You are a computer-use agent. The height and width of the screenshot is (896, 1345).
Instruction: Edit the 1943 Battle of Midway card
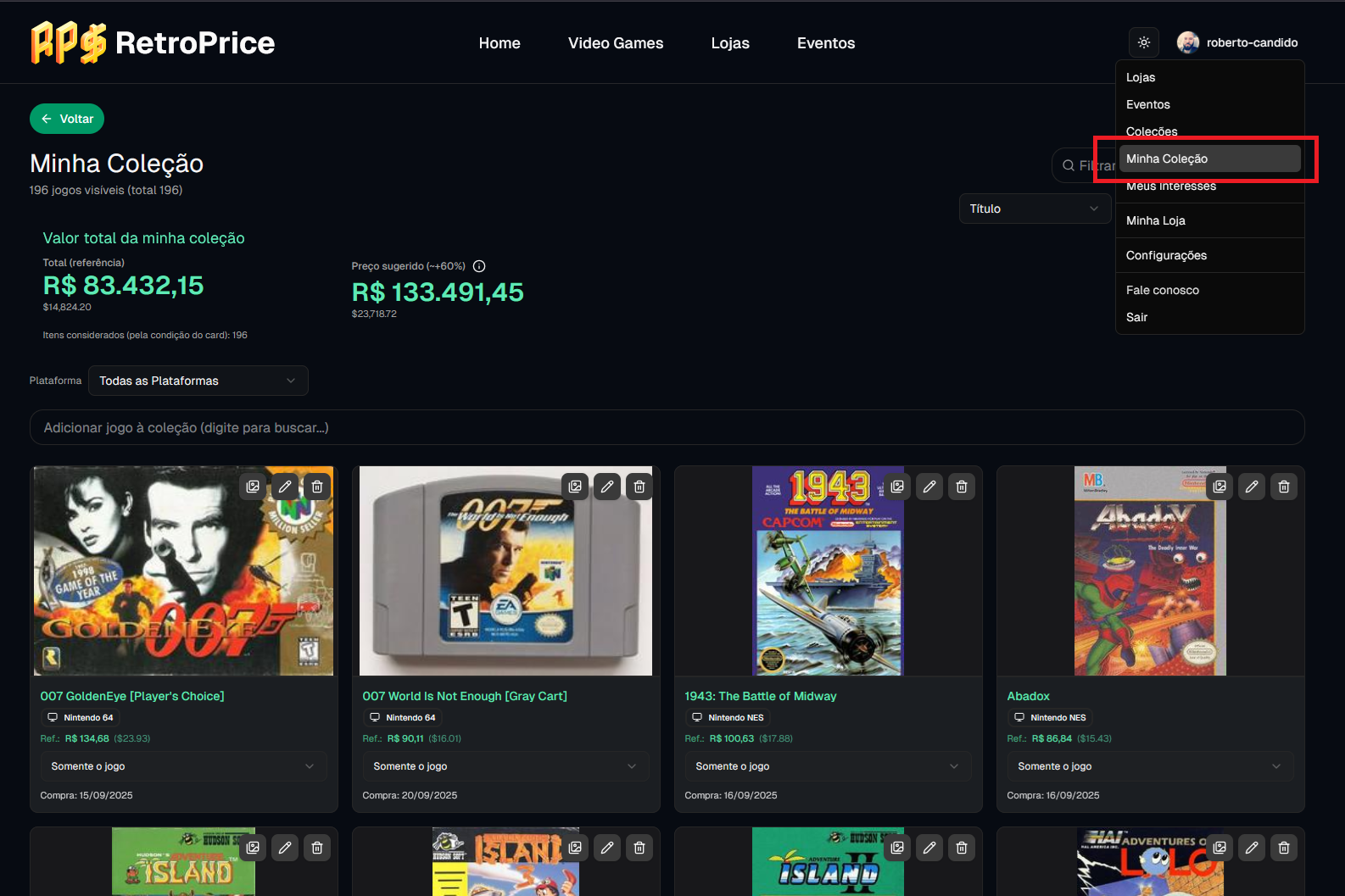tap(929, 487)
